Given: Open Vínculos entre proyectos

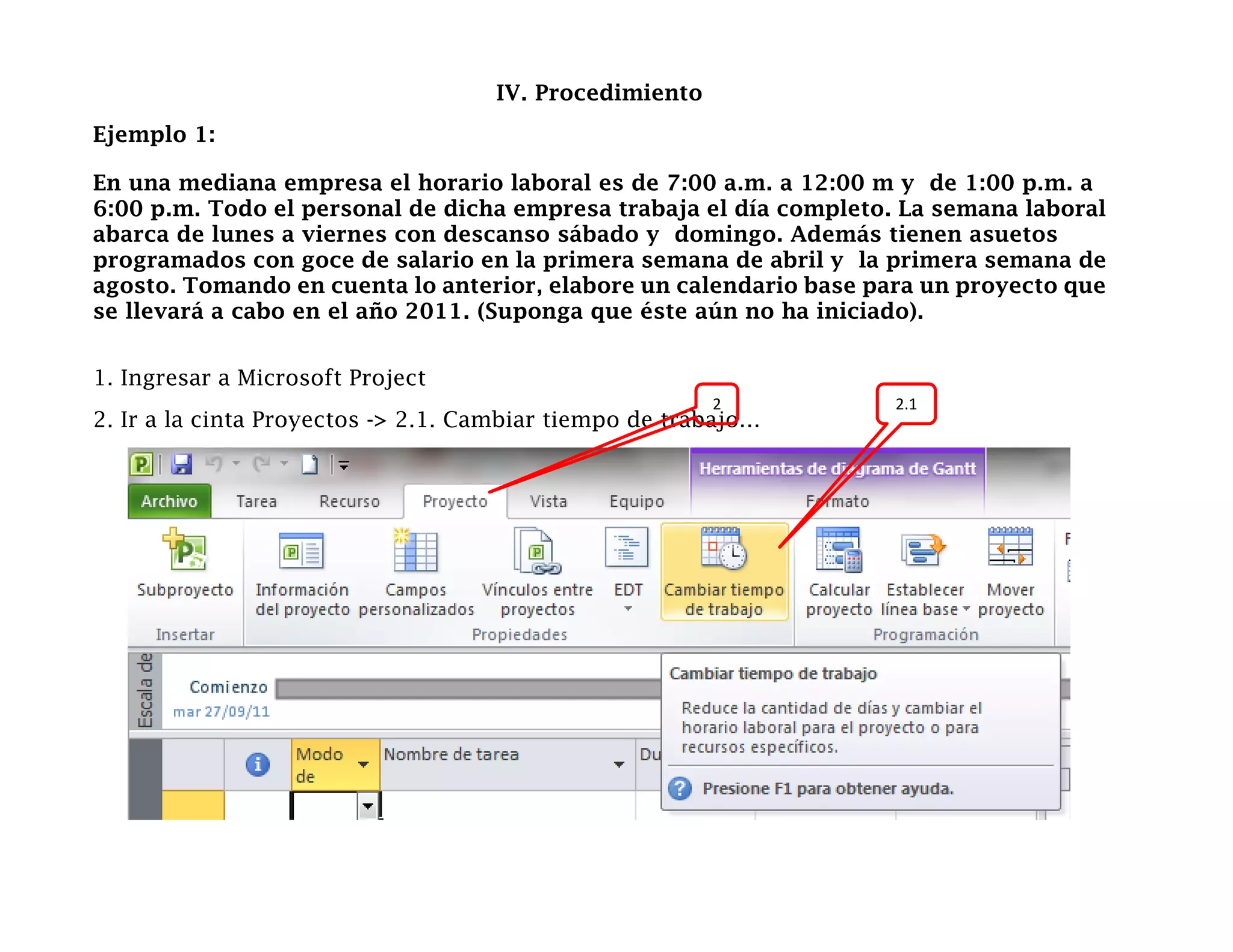Looking at the screenshot, I should tap(537, 551).
